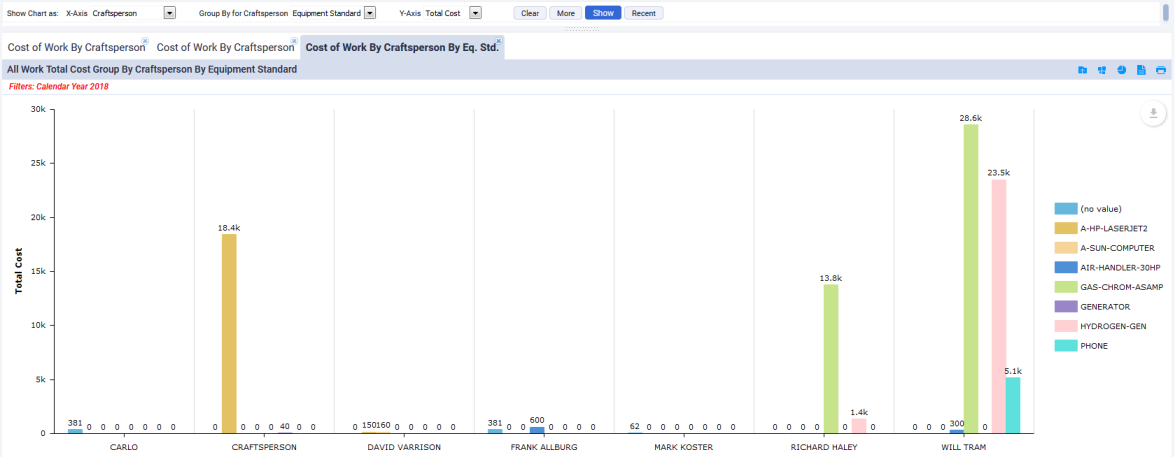Click the chart title All Work Total Cost Group
Image resolution: width=1175 pixels, height=458 pixels.
[x=151, y=69]
